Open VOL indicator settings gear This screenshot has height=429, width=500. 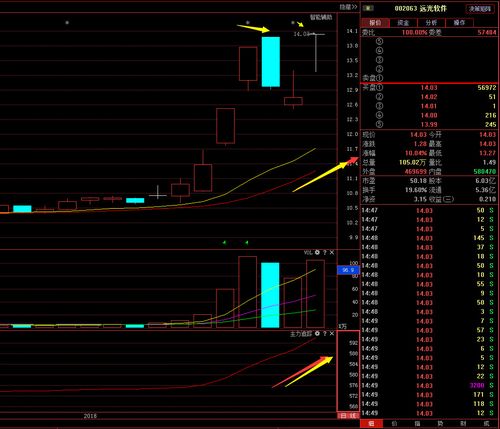tap(317, 252)
